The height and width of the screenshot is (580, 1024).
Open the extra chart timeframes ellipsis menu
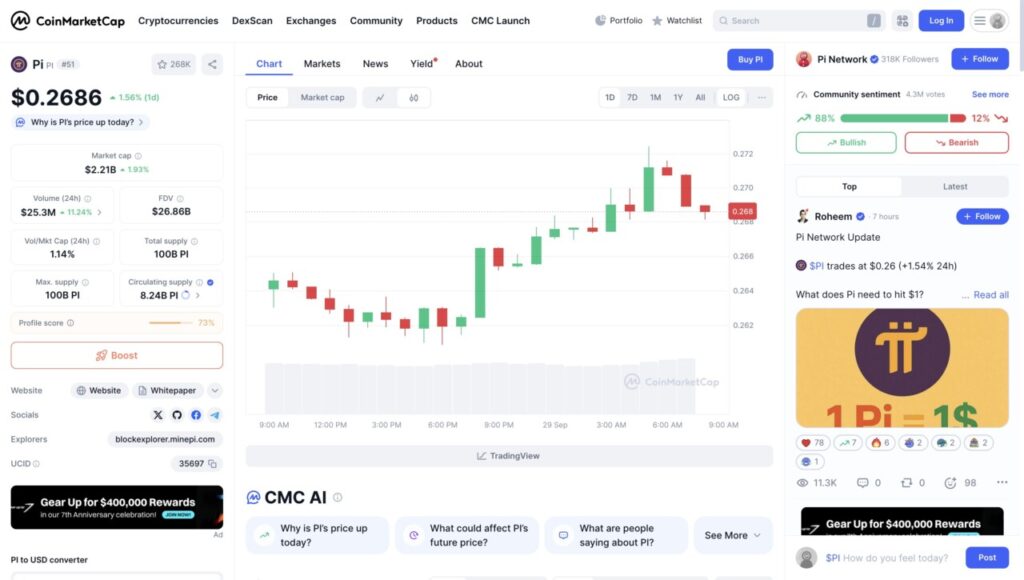tap(761, 97)
